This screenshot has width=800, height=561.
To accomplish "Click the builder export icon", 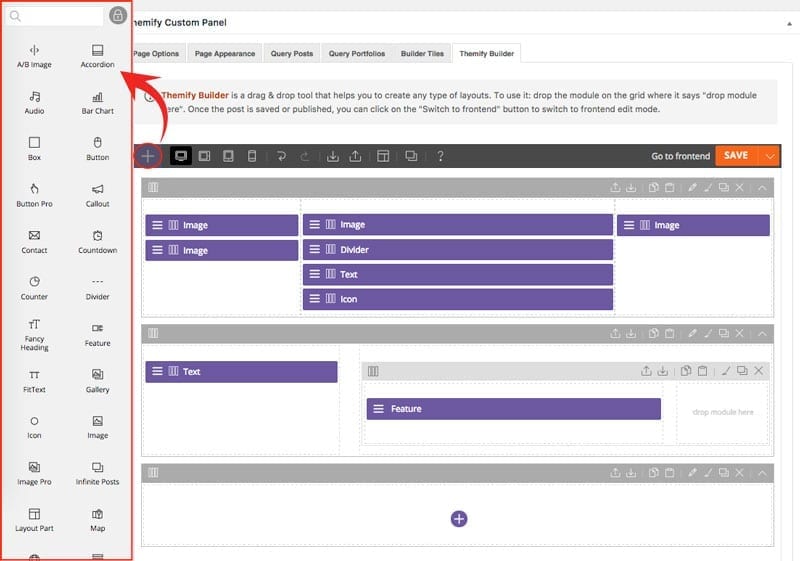I will [x=355, y=156].
